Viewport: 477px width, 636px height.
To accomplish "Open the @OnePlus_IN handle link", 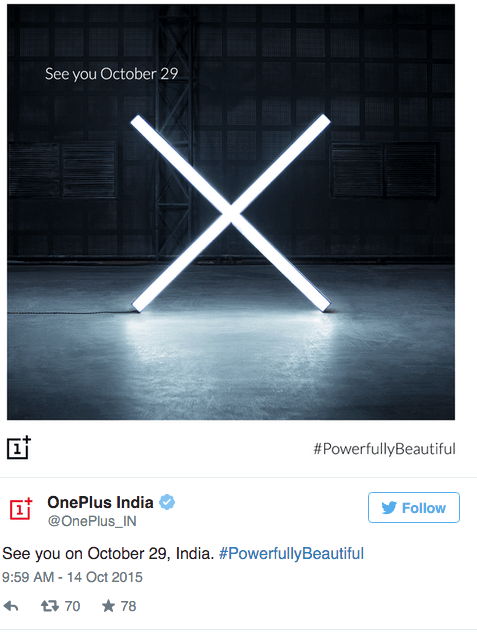I will pyautogui.click(x=92, y=521).
